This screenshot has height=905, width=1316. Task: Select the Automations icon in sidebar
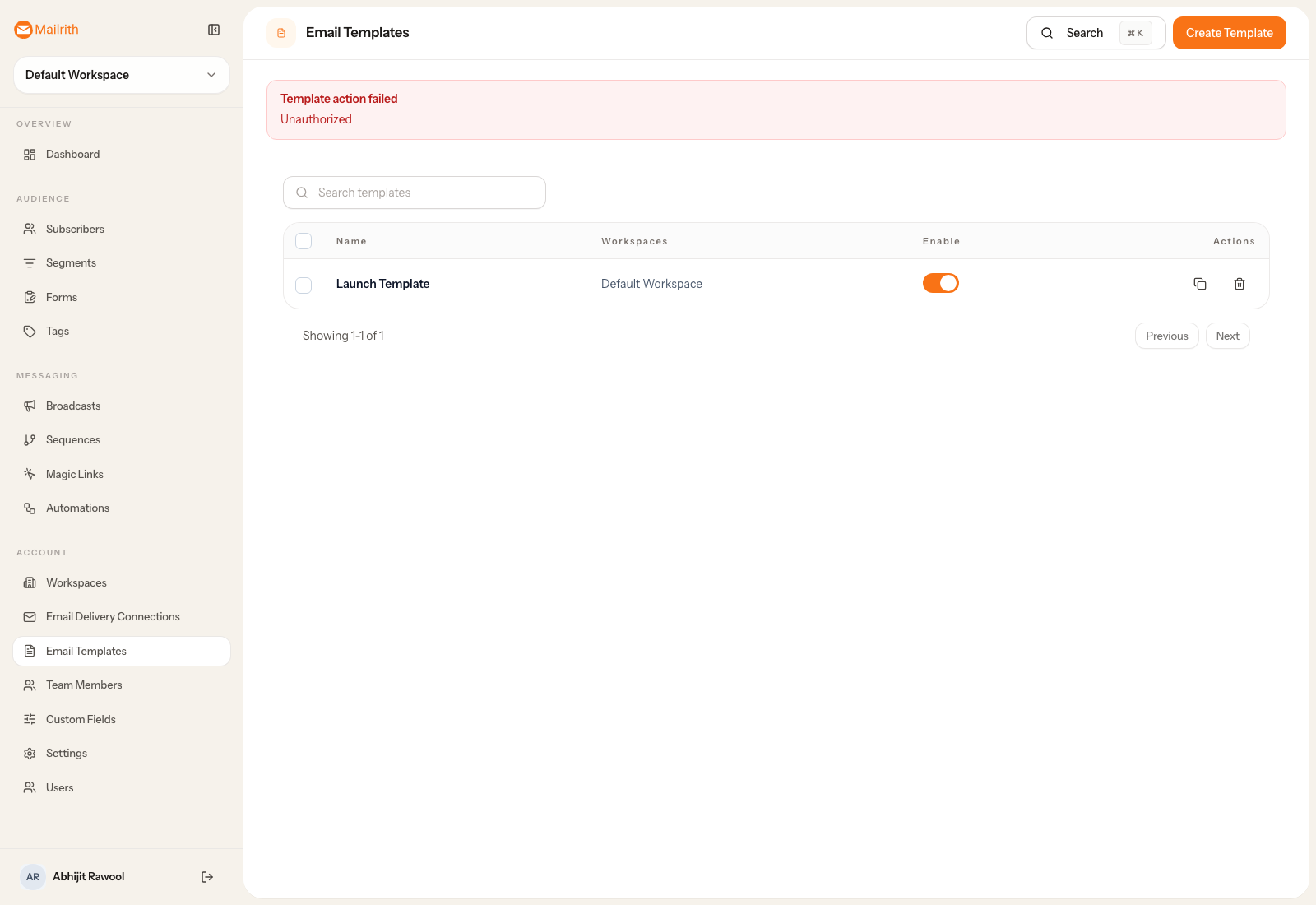tap(30, 508)
